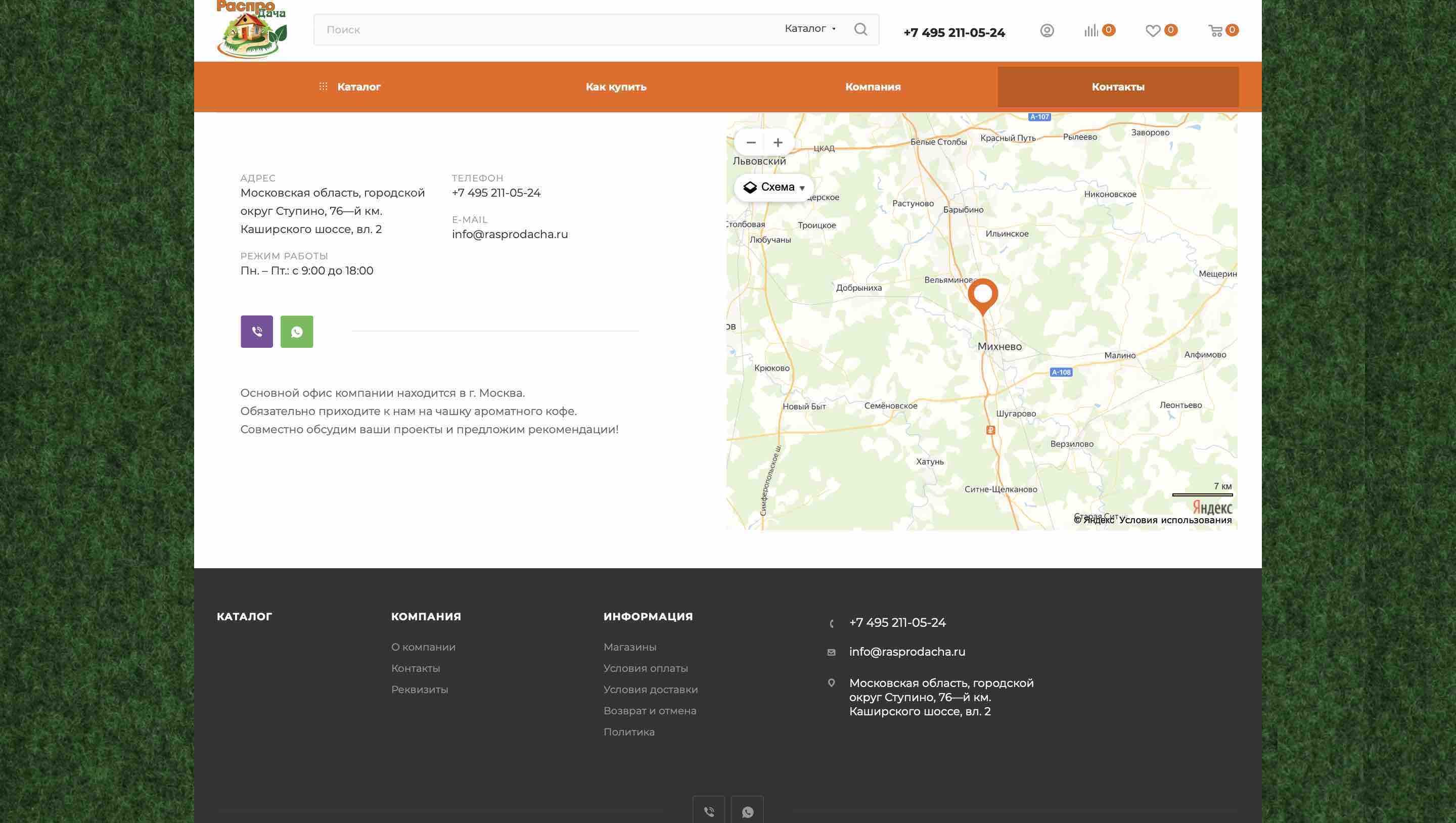The image size is (1456, 823).
Task: Open the shopping cart icon
Action: (x=1215, y=31)
